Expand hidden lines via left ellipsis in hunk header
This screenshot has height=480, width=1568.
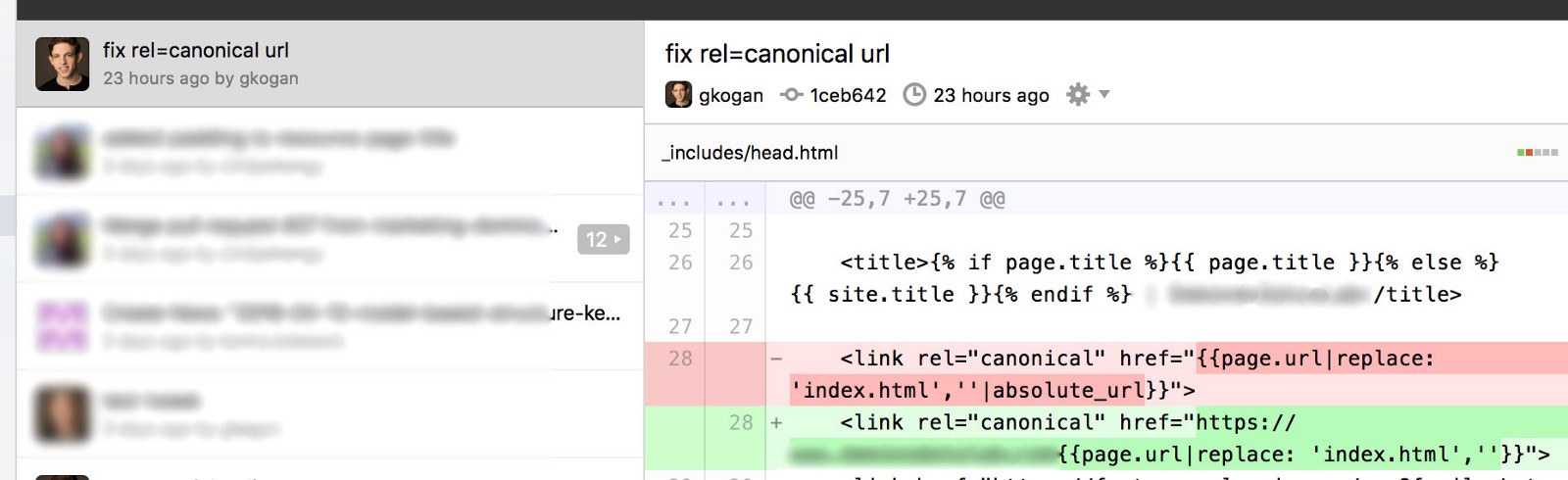point(673,200)
